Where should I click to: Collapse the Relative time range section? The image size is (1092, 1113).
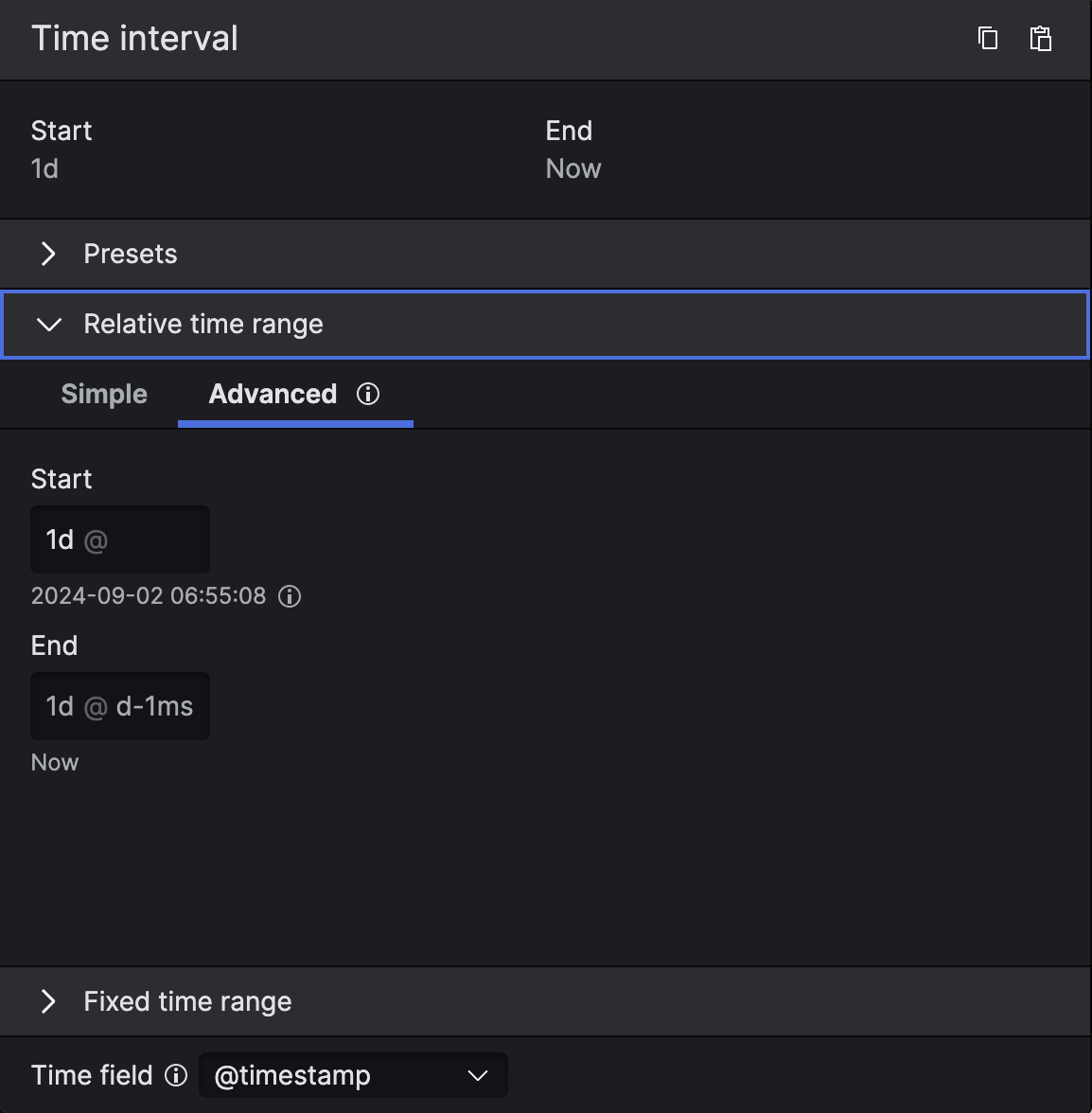click(203, 324)
